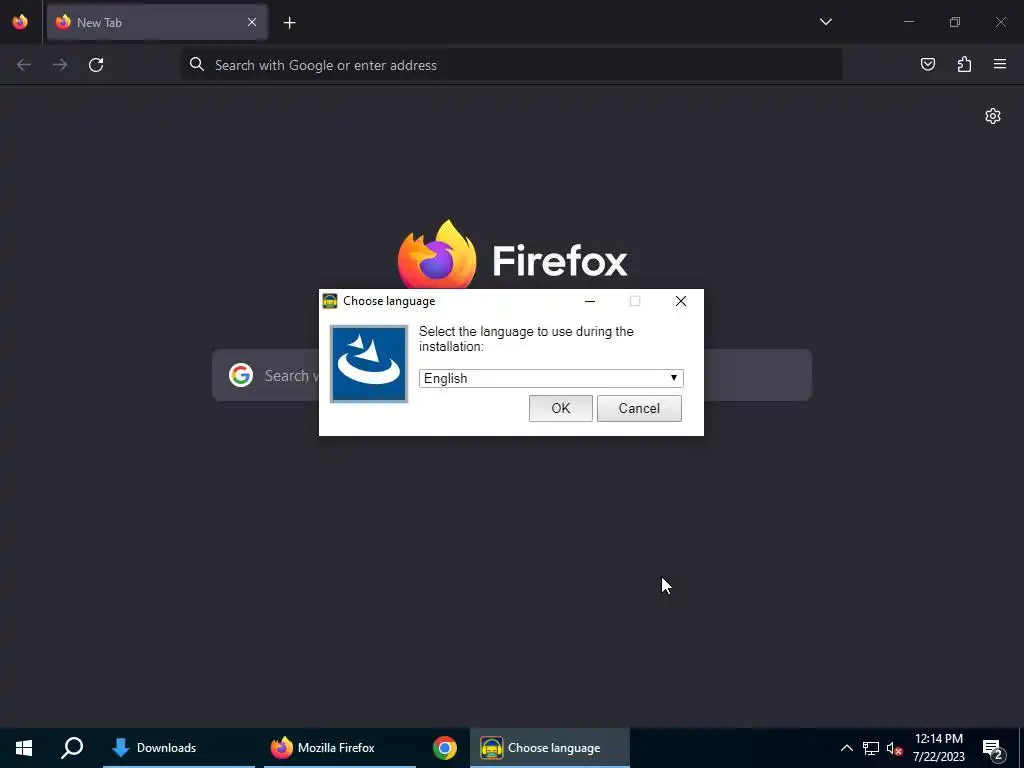Cancel the language selection dialog
Viewport: 1024px width, 768px height.
click(639, 408)
